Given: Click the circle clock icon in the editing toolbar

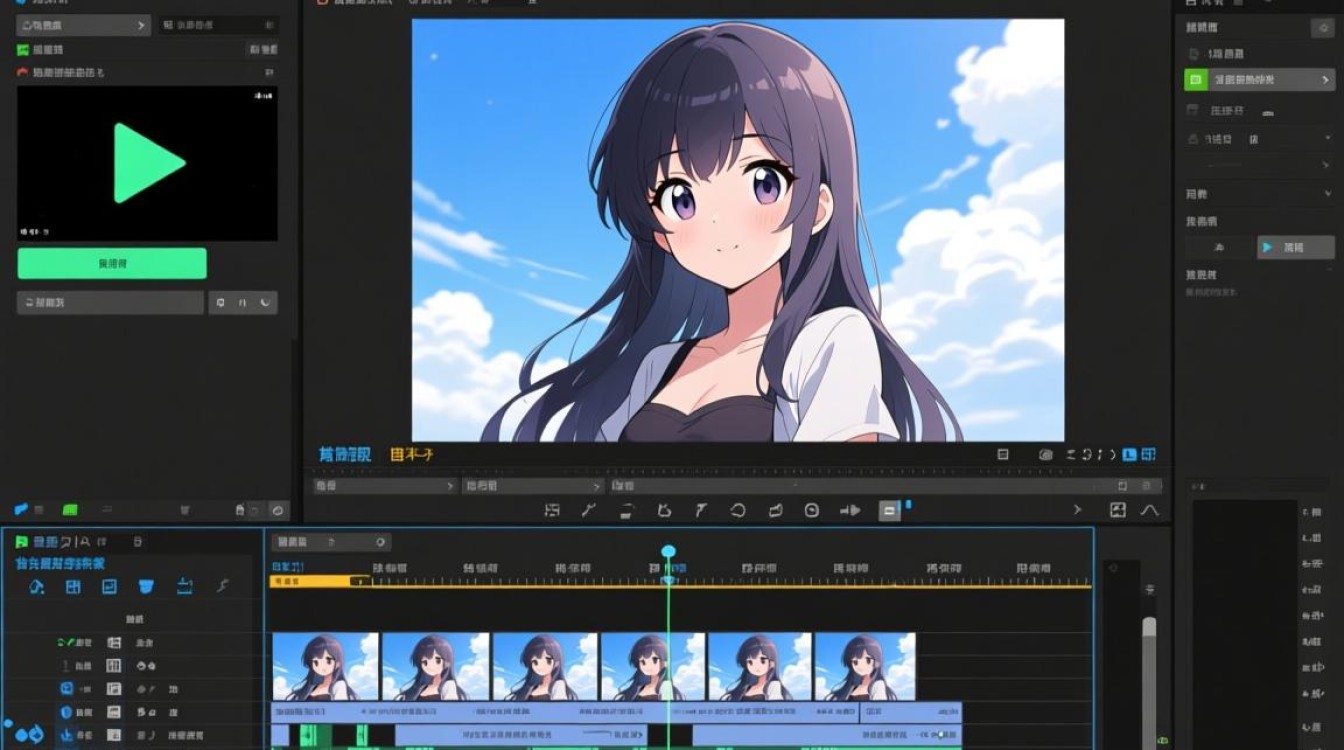Looking at the screenshot, I should (812, 510).
